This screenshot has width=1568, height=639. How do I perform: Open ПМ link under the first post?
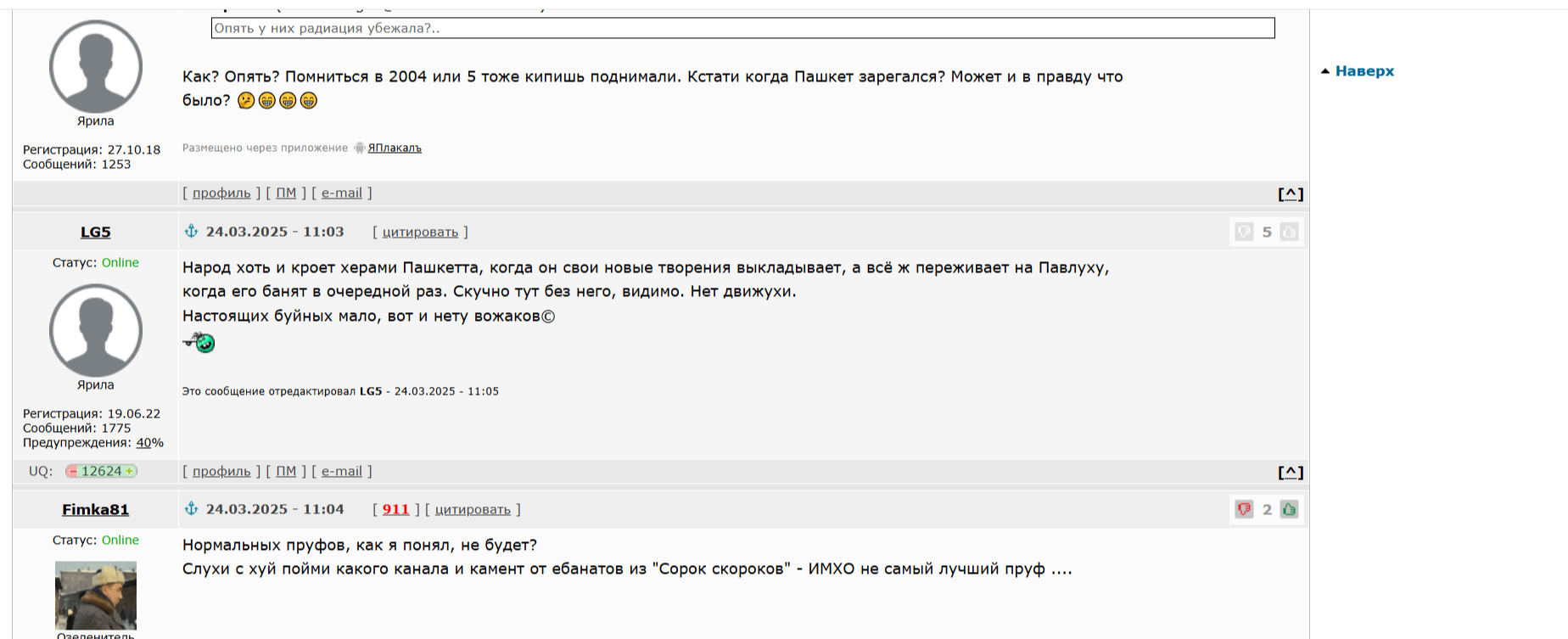286,193
